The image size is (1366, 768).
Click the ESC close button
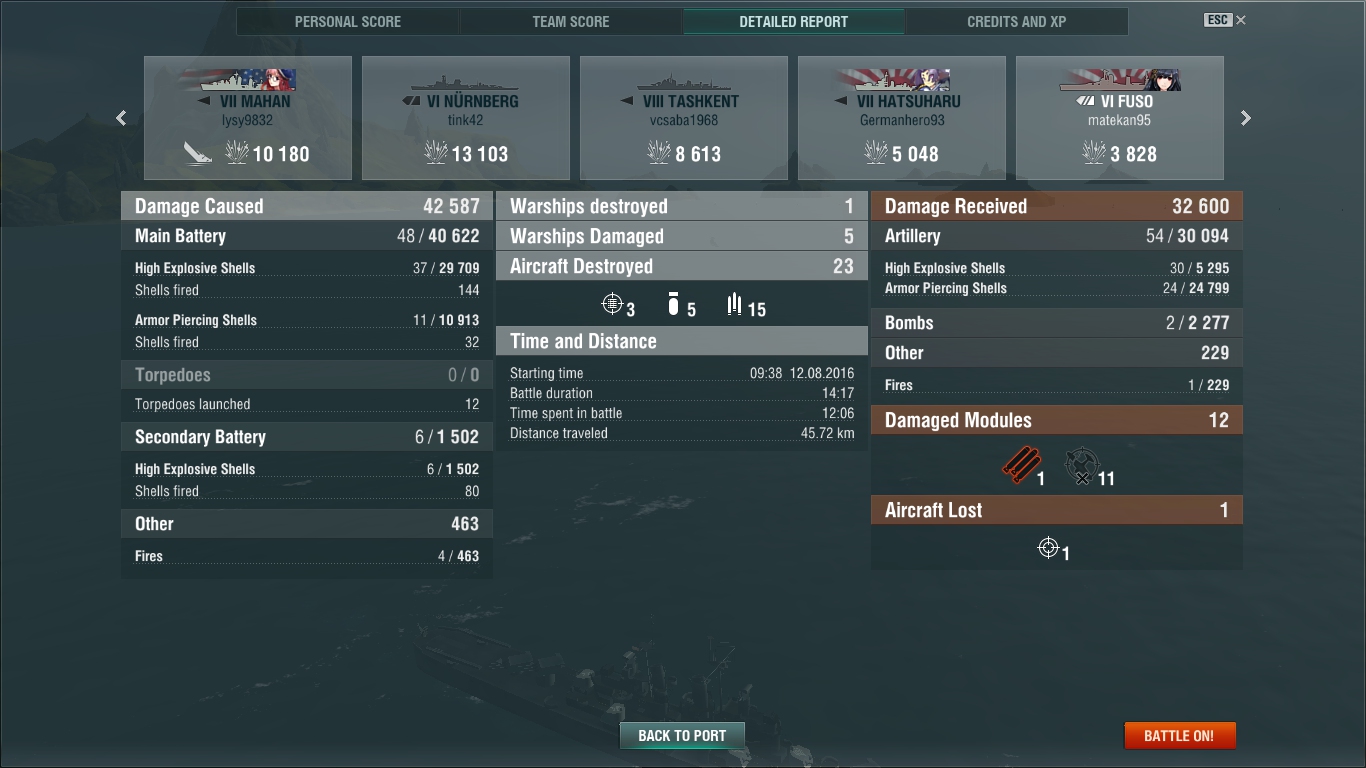1225,20
